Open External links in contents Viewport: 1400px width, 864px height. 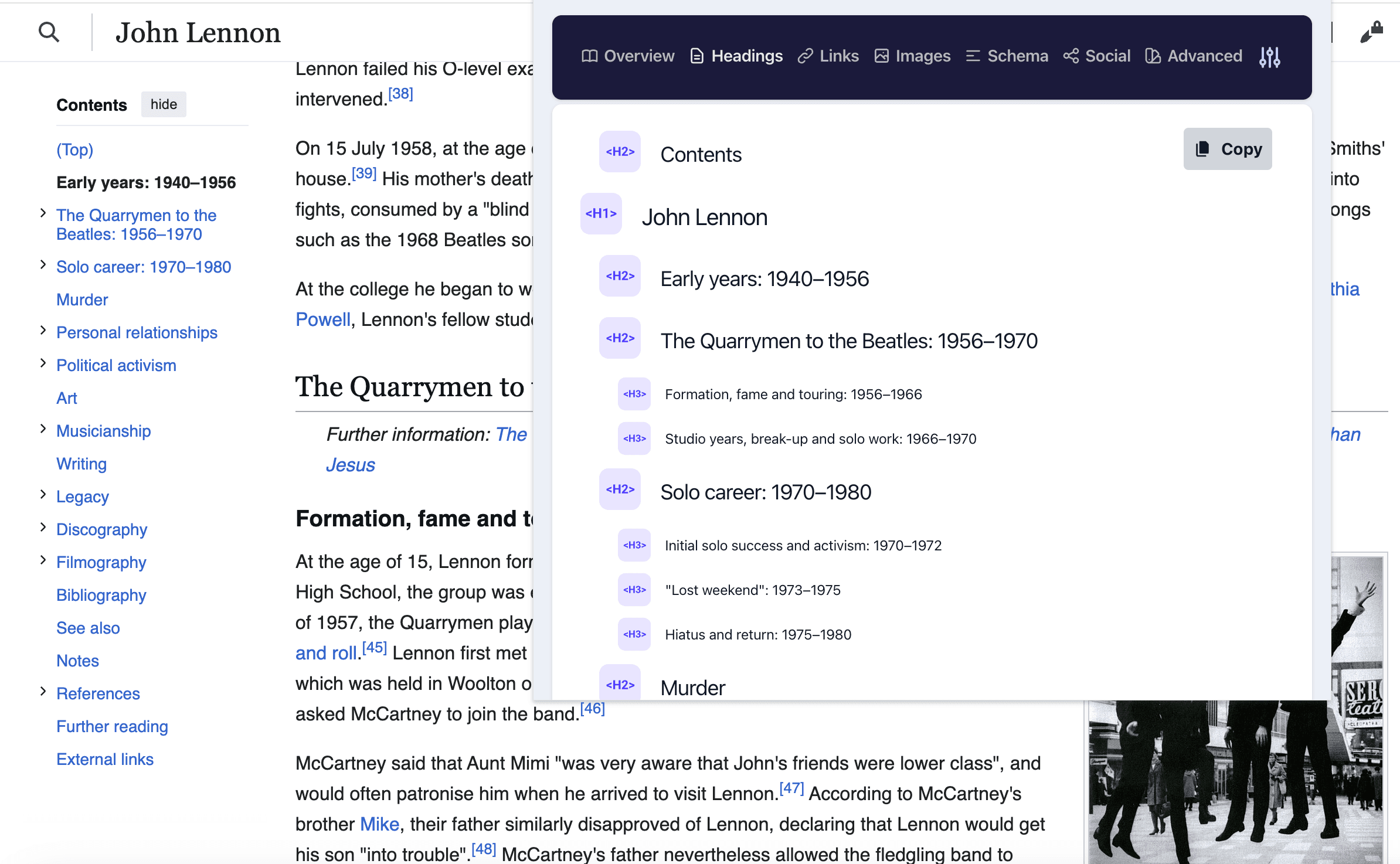pyautogui.click(x=105, y=759)
